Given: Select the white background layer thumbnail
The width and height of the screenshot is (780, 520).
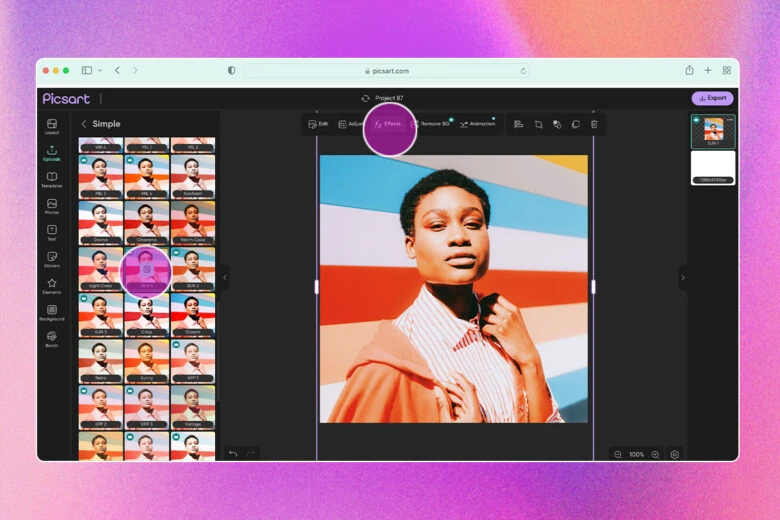Looking at the screenshot, I should point(713,168).
